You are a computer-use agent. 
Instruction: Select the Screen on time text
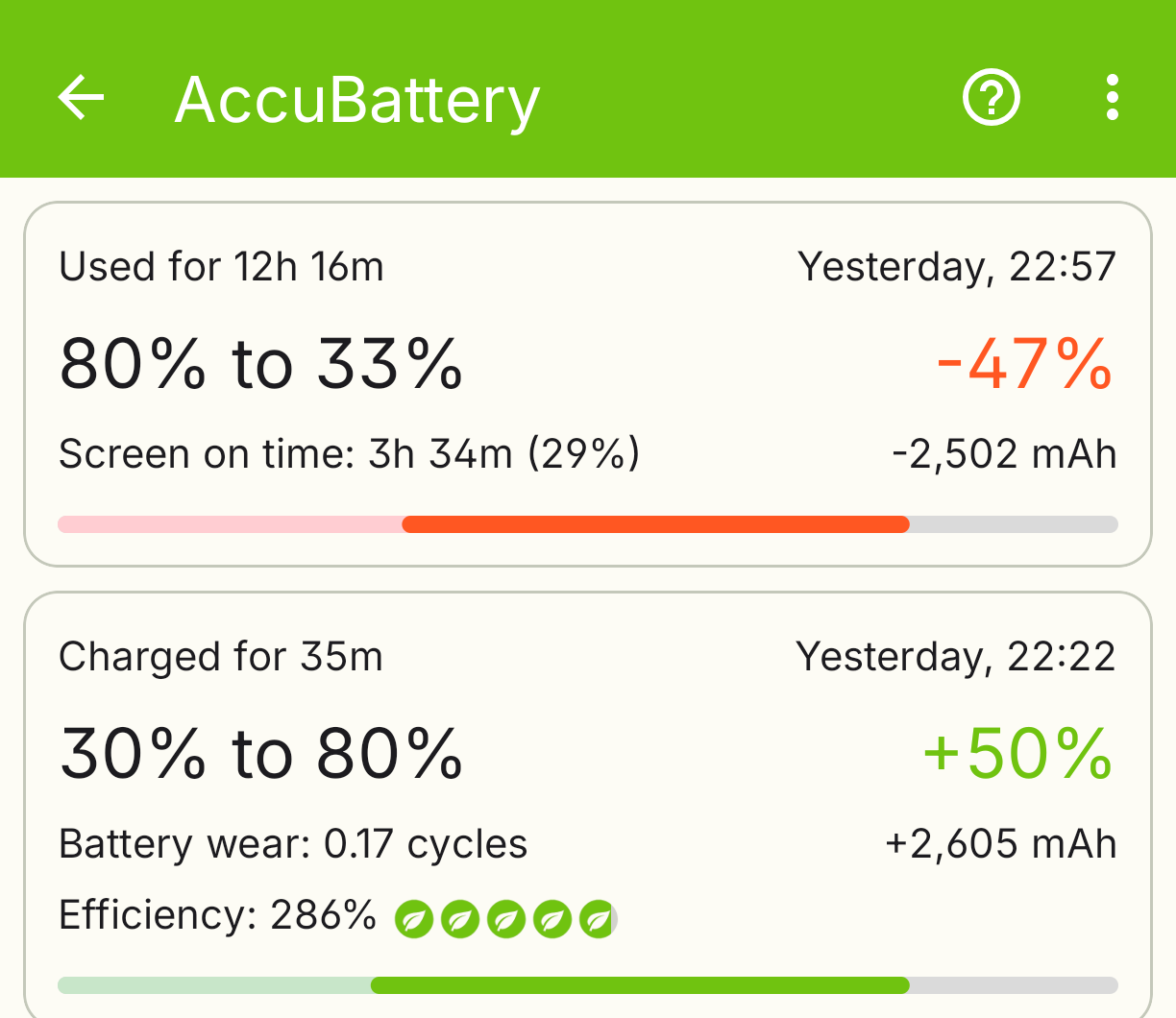coord(349,454)
